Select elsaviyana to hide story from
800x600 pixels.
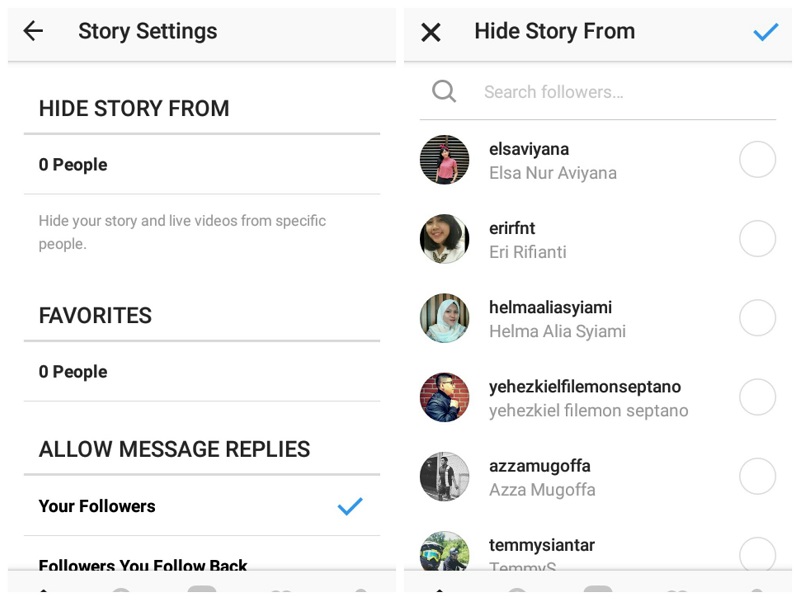pyautogui.click(x=757, y=160)
